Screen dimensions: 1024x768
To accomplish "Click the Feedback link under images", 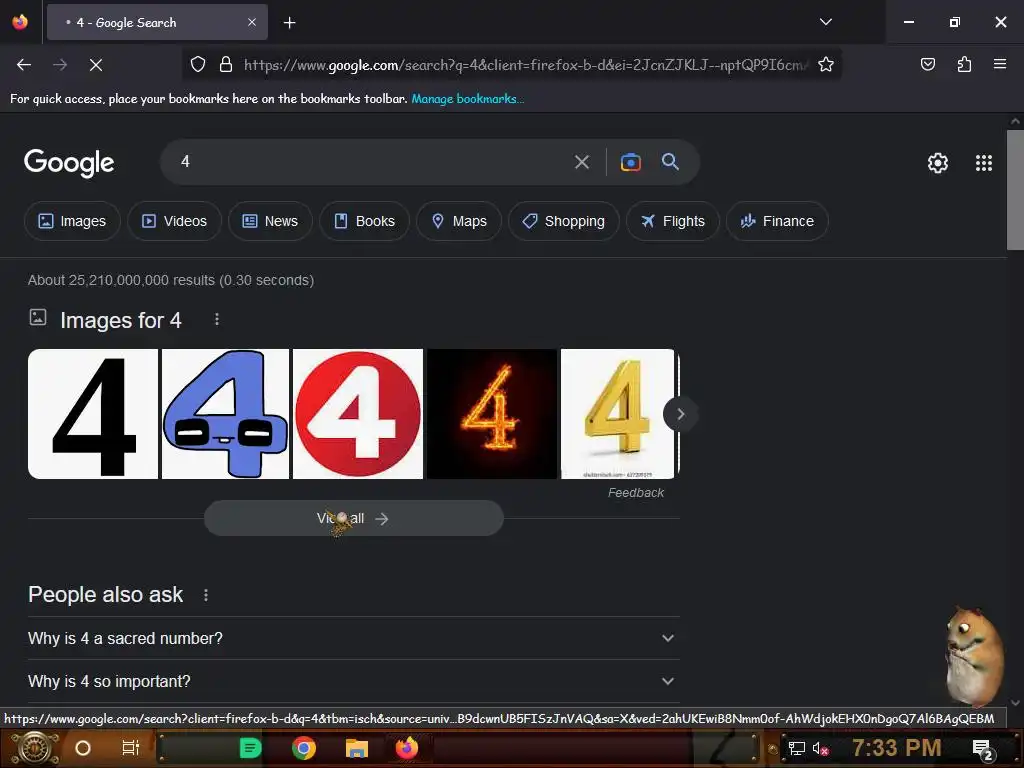I will 635,493.
